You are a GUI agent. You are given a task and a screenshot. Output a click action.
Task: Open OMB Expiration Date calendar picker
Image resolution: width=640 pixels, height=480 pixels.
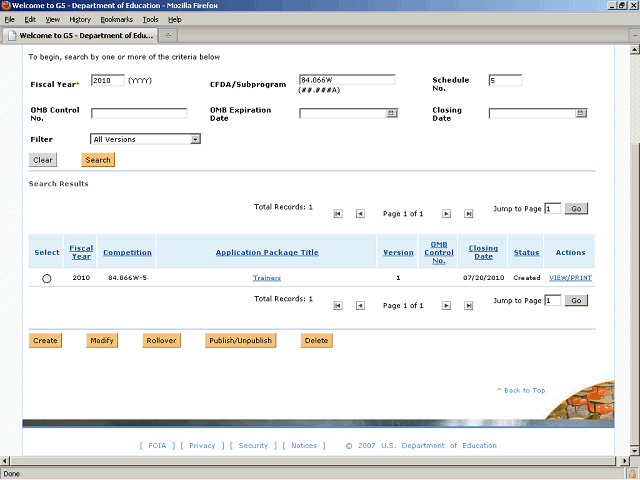[391, 113]
